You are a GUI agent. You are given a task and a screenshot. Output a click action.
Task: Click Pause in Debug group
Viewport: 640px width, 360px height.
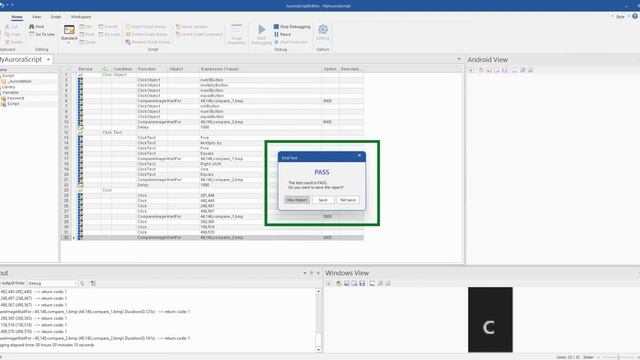click(282, 34)
